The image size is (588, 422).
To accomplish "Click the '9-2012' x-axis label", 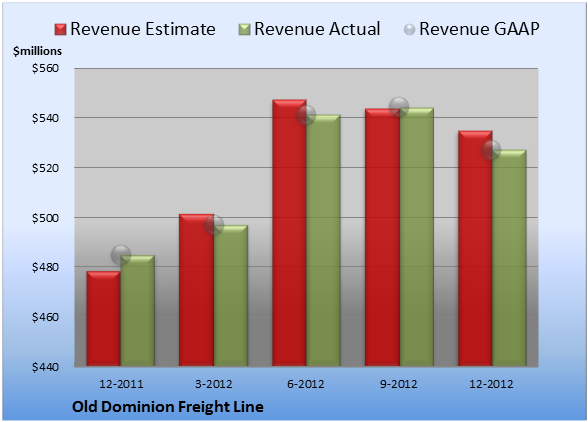I will tap(399, 384).
